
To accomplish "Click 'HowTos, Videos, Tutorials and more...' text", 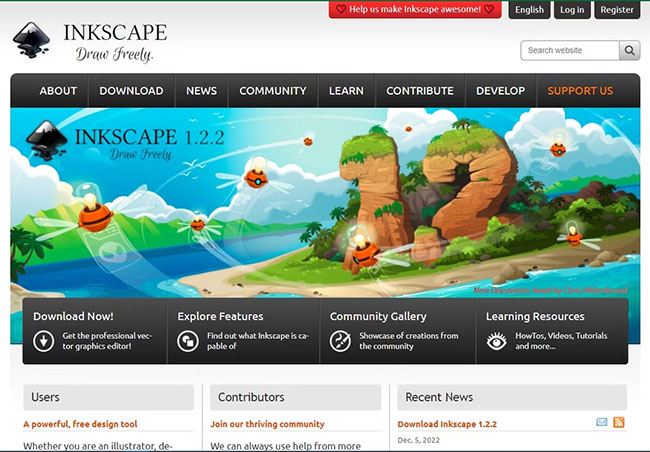I will [561, 341].
